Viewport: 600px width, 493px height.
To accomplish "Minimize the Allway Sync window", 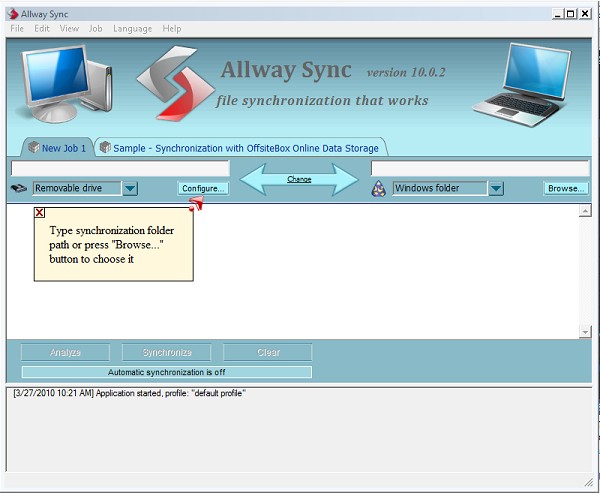I will tap(558, 14).
